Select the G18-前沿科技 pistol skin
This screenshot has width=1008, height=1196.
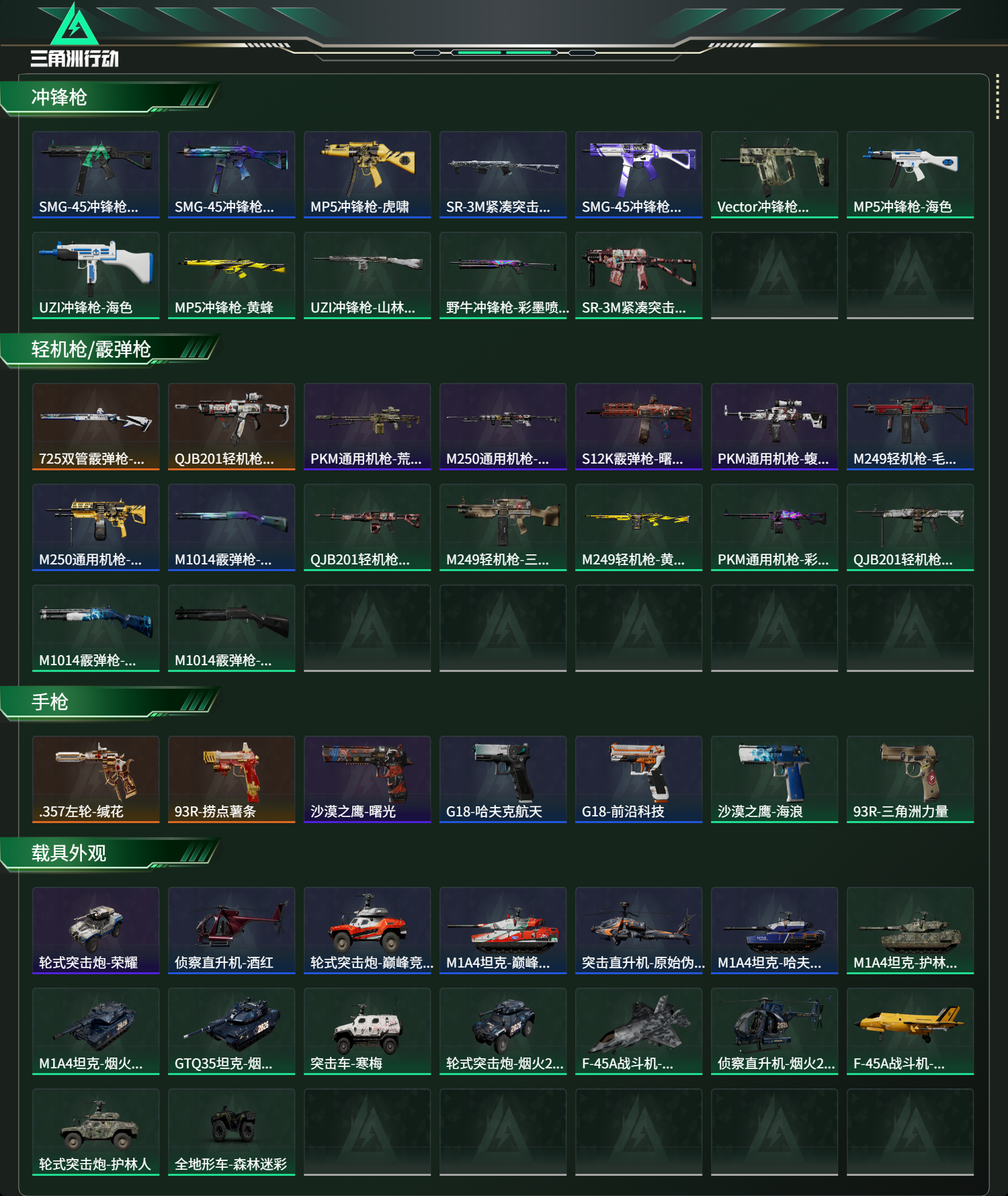coord(638,779)
